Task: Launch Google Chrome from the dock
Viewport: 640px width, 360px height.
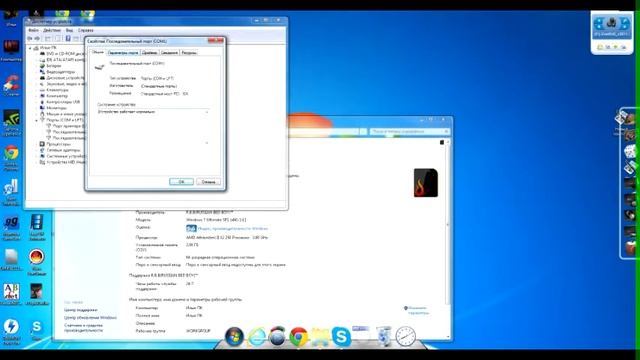Action: point(299,337)
